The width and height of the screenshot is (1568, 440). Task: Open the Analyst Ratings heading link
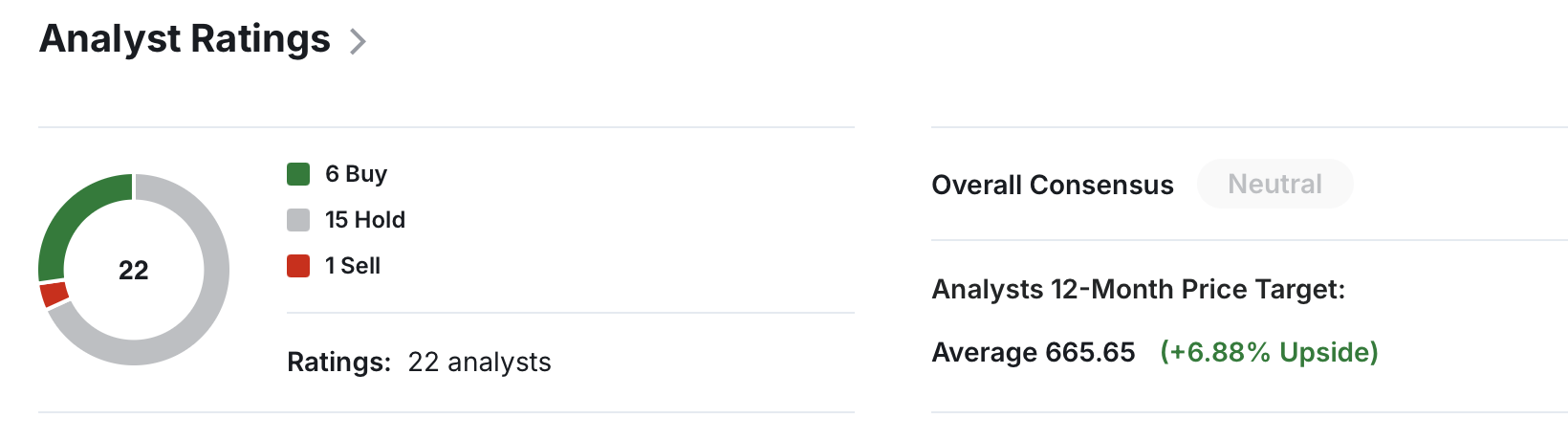pos(185,39)
